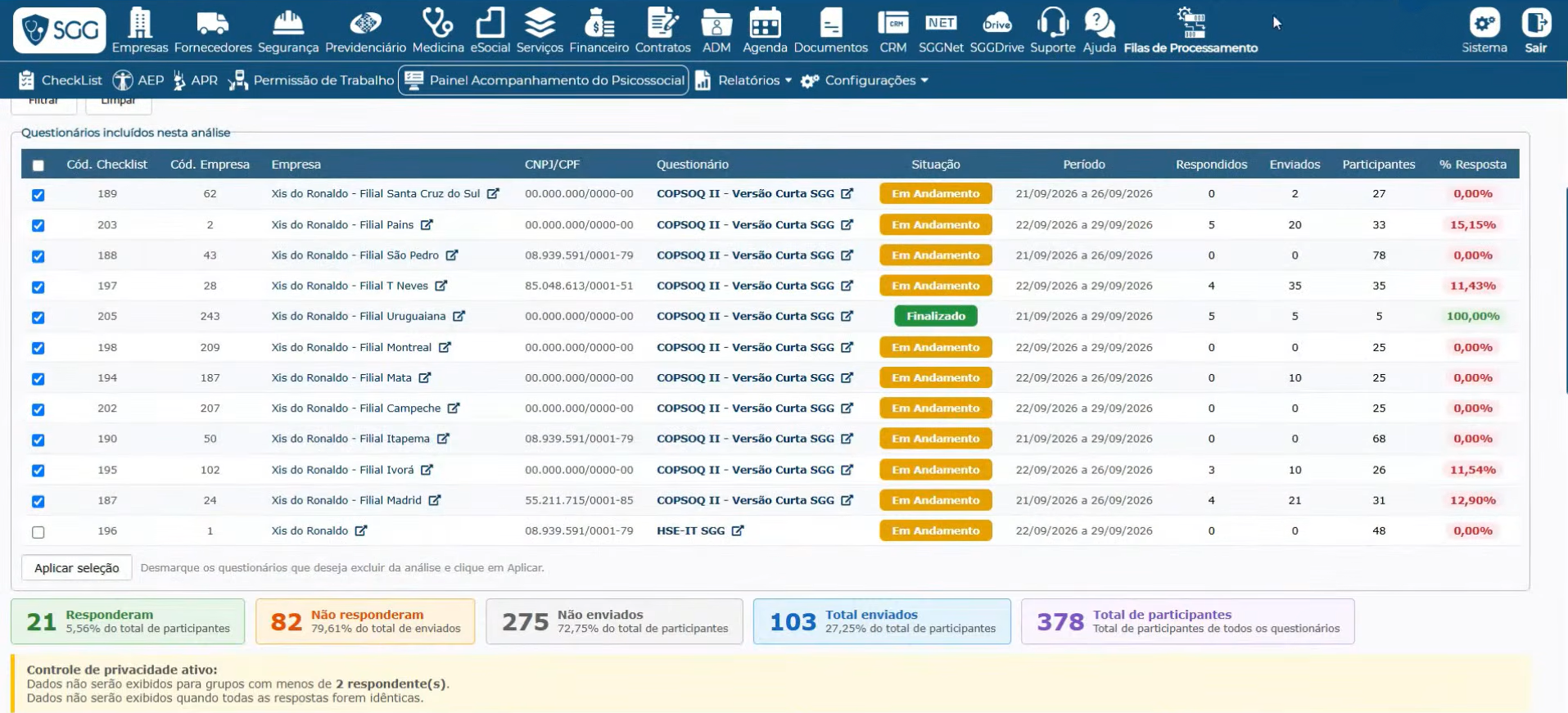Open the eSocial module icon

point(490,24)
